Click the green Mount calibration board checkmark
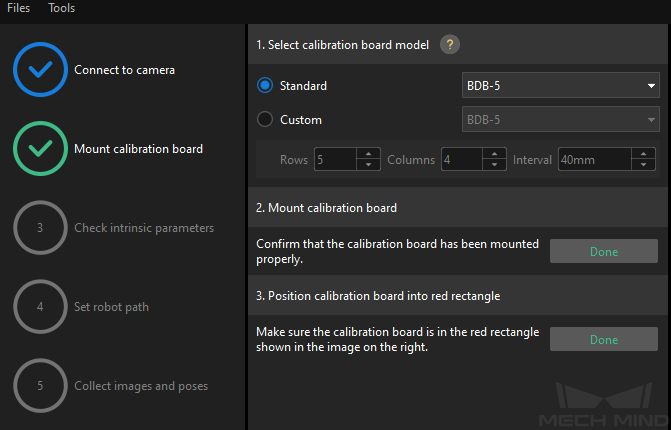 coord(40,149)
